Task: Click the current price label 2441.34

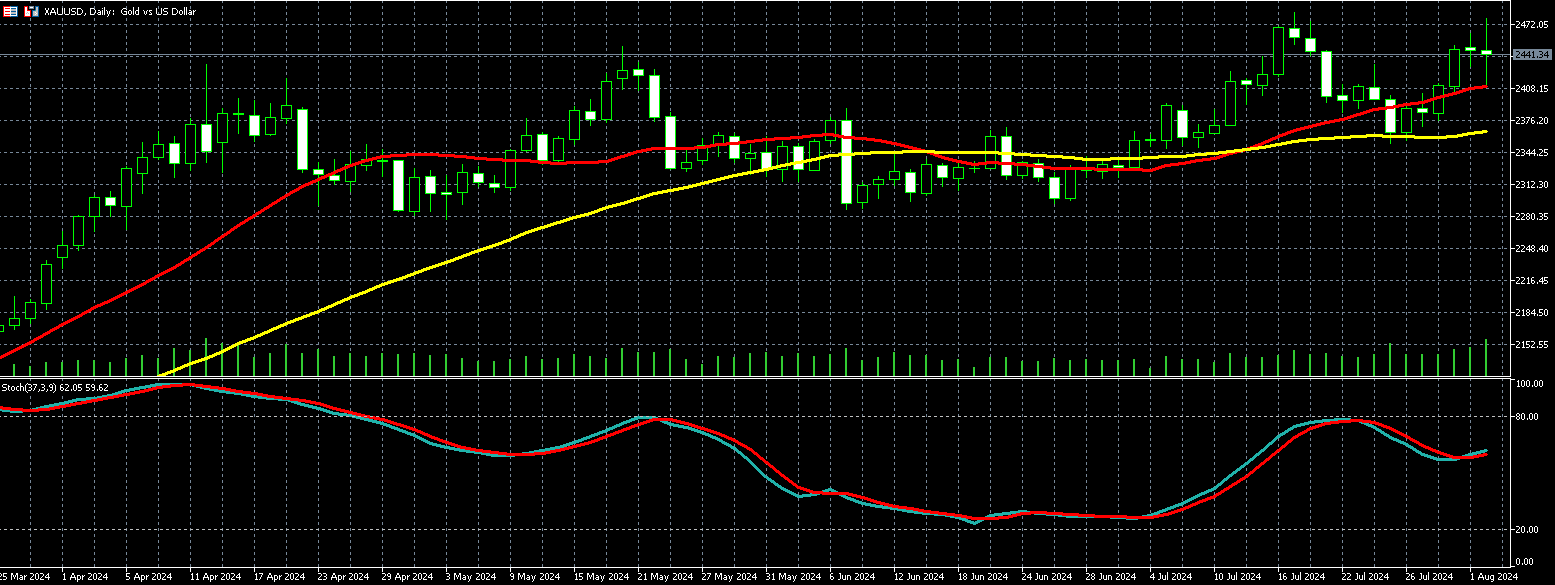Action: point(1531,54)
